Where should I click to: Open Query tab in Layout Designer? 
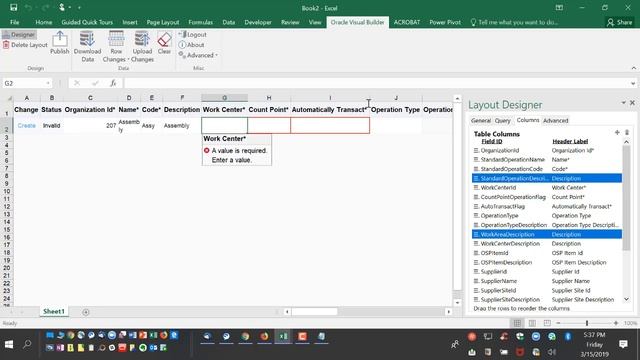click(502, 120)
